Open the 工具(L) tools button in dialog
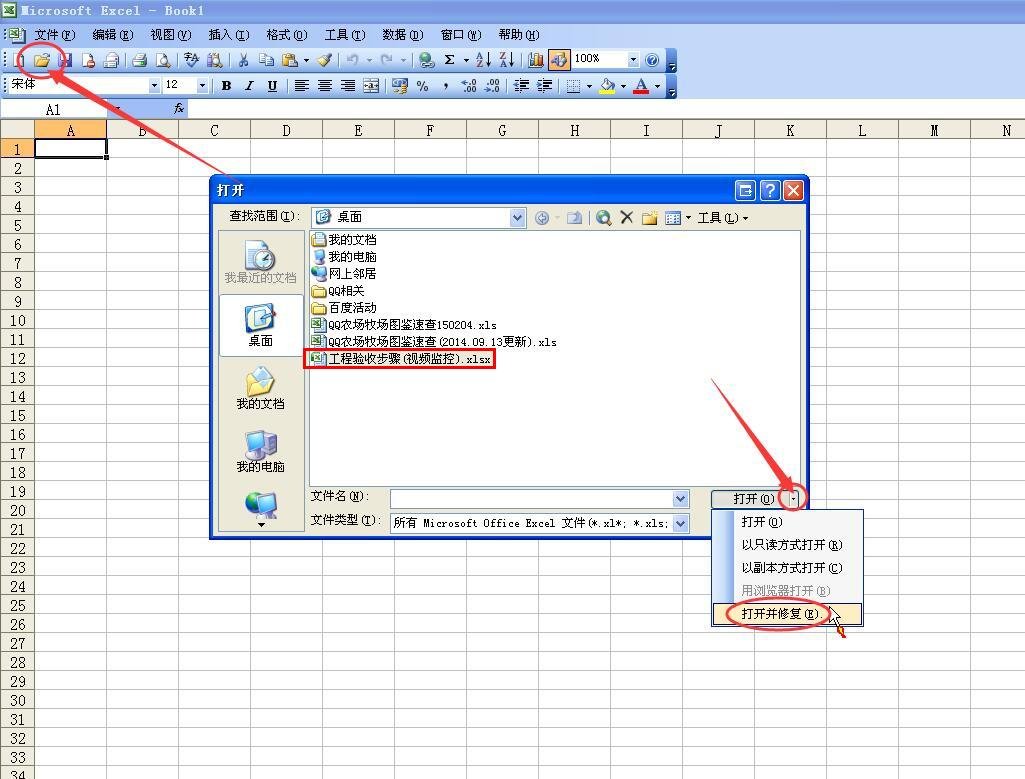 coord(722,217)
